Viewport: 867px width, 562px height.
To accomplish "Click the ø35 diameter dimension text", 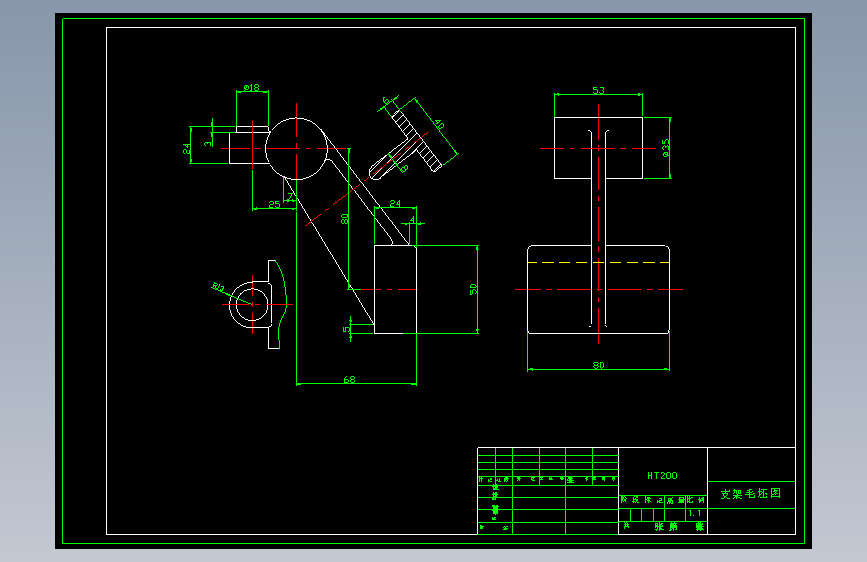I will [666, 148].
